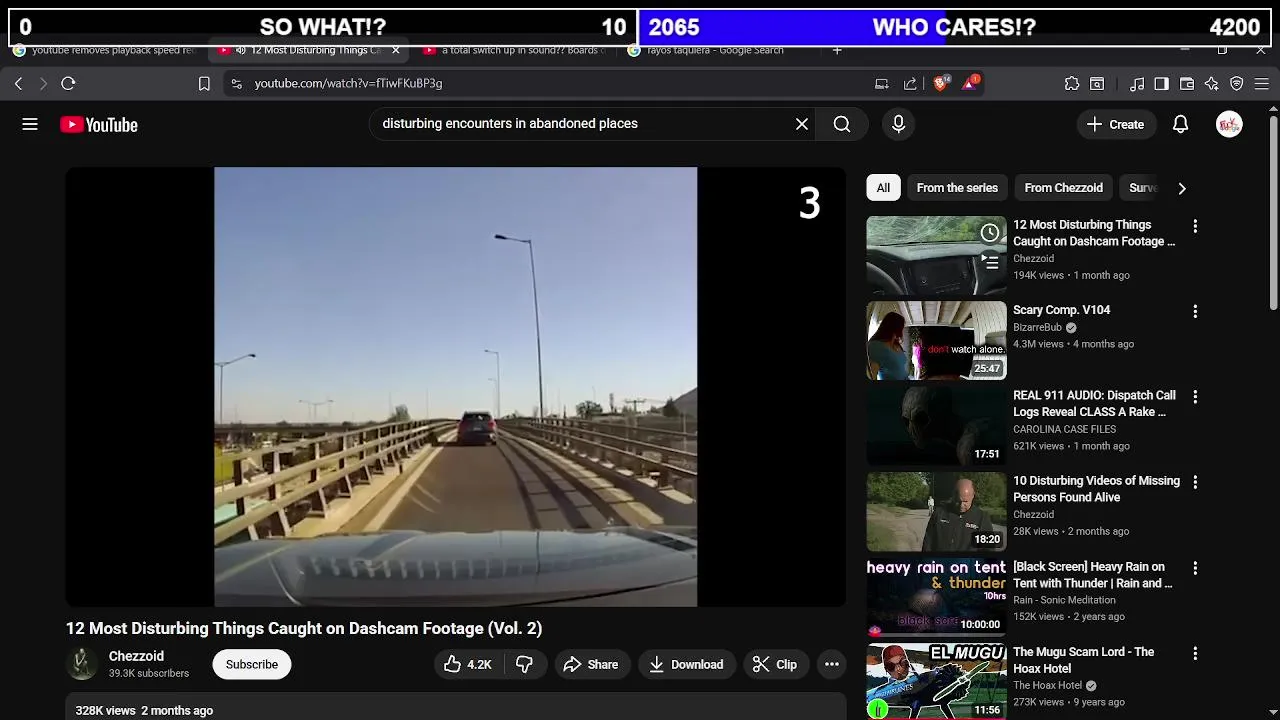The image size is (1280, 720).
Task: Open the Brave main menu hamburger icon
Action: point(1261,84)
